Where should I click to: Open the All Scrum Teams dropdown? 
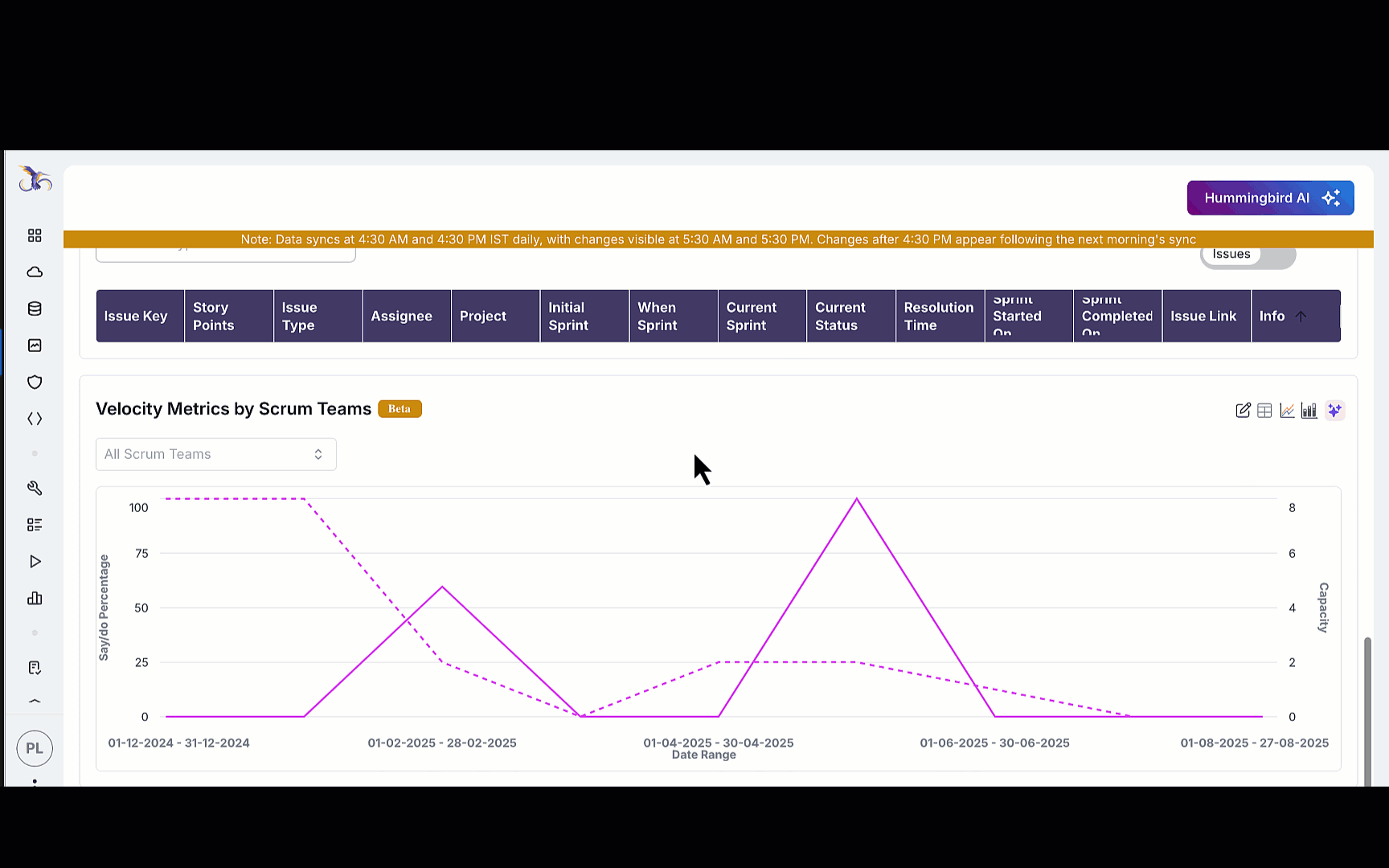(x=215, y=454)
